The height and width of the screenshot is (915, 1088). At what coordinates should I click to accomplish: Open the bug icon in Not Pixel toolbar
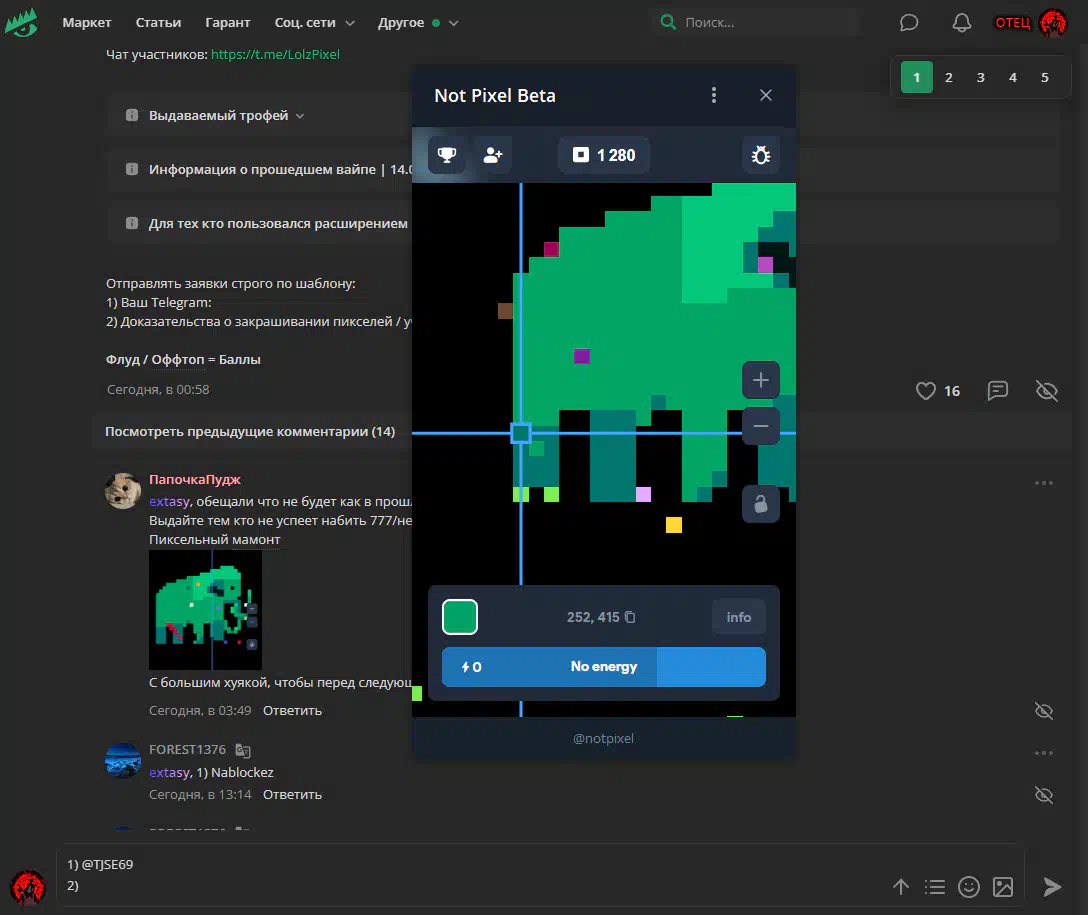coord(760,155)
